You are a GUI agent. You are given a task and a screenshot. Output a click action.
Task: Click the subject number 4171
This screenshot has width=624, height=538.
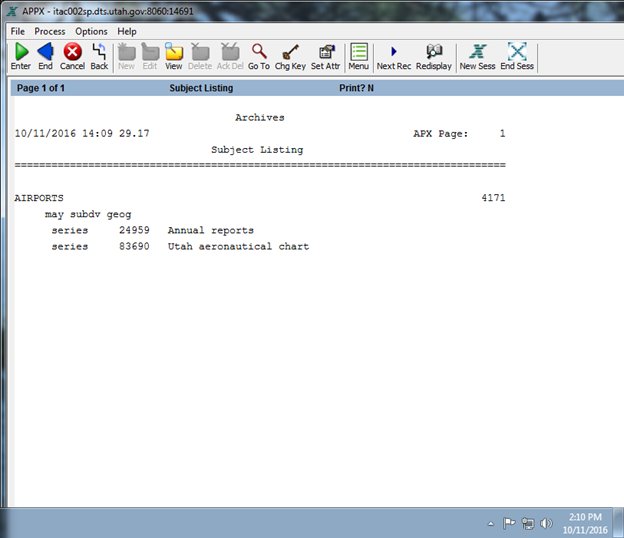493,198
